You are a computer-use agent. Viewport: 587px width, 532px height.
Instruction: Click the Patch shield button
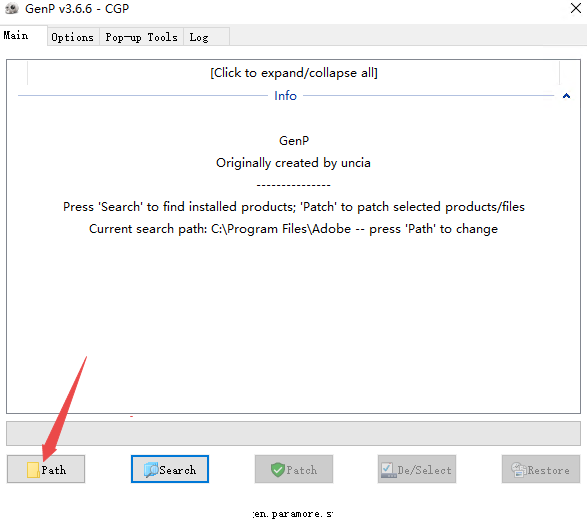294,469
